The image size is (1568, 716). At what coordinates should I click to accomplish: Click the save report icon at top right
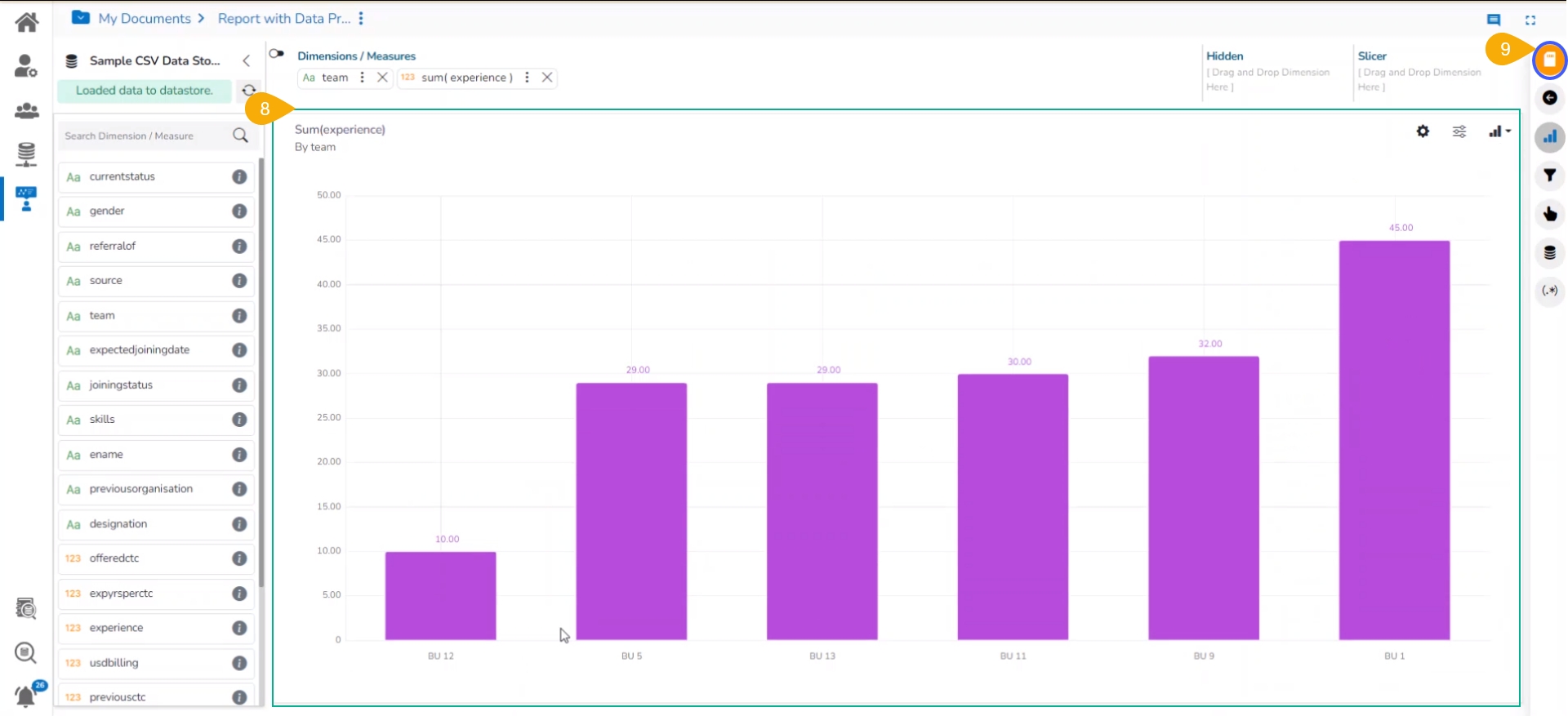click(1549, 60)
